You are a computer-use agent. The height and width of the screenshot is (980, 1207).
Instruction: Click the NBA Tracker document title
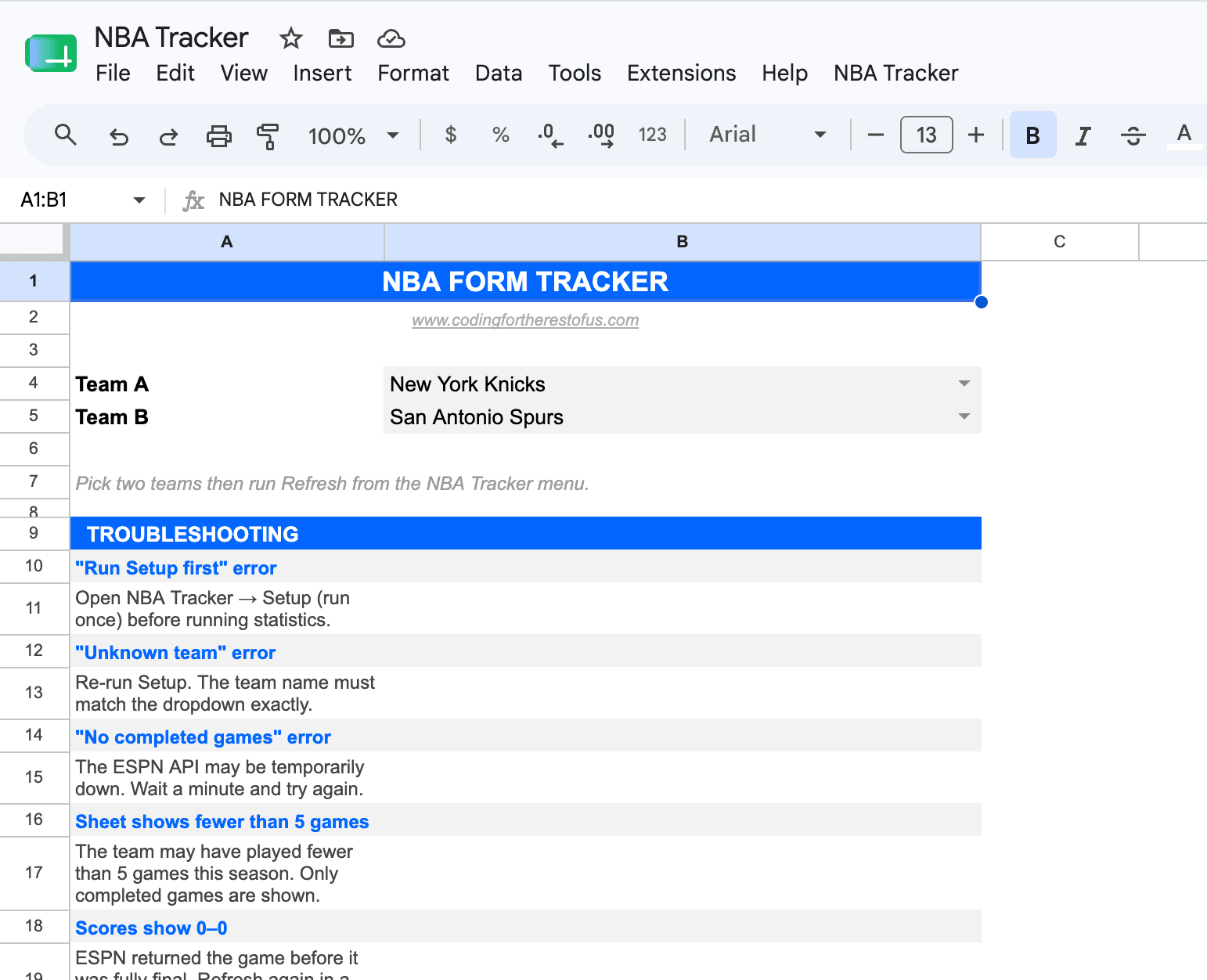[x=171, y=38]
